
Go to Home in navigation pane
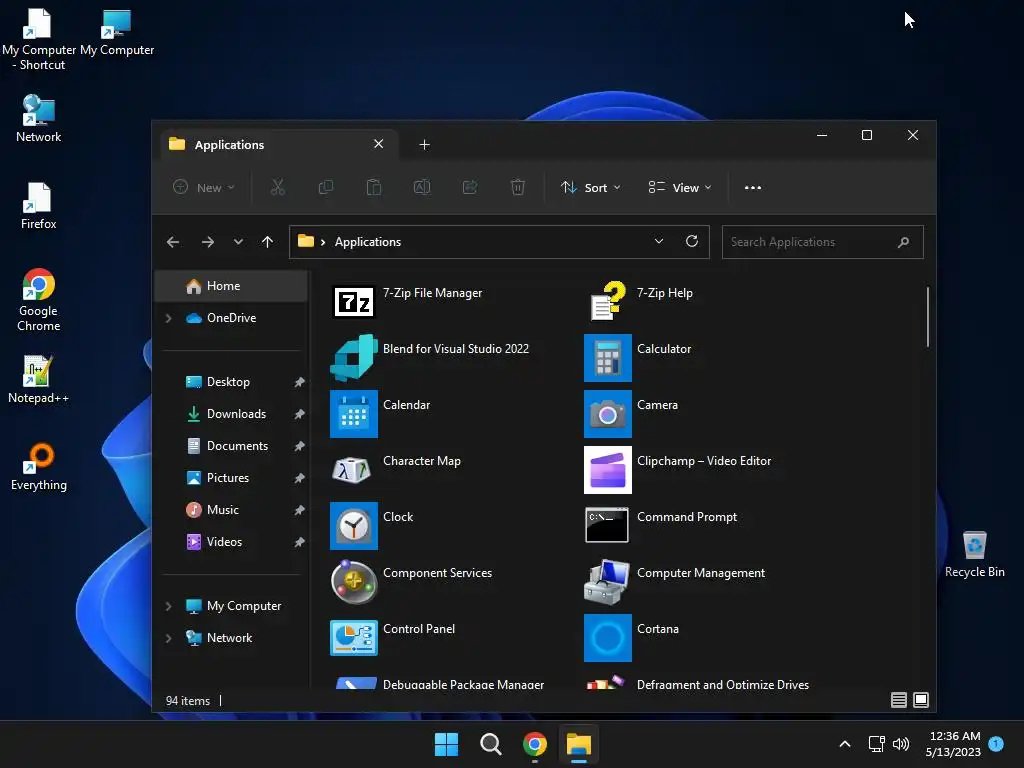click(x=231, y=286)
